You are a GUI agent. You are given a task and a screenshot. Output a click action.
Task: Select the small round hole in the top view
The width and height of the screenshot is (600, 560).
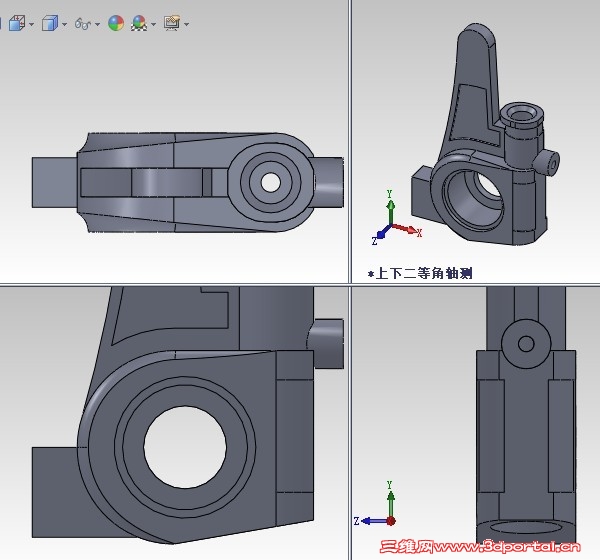coord(271,182)
